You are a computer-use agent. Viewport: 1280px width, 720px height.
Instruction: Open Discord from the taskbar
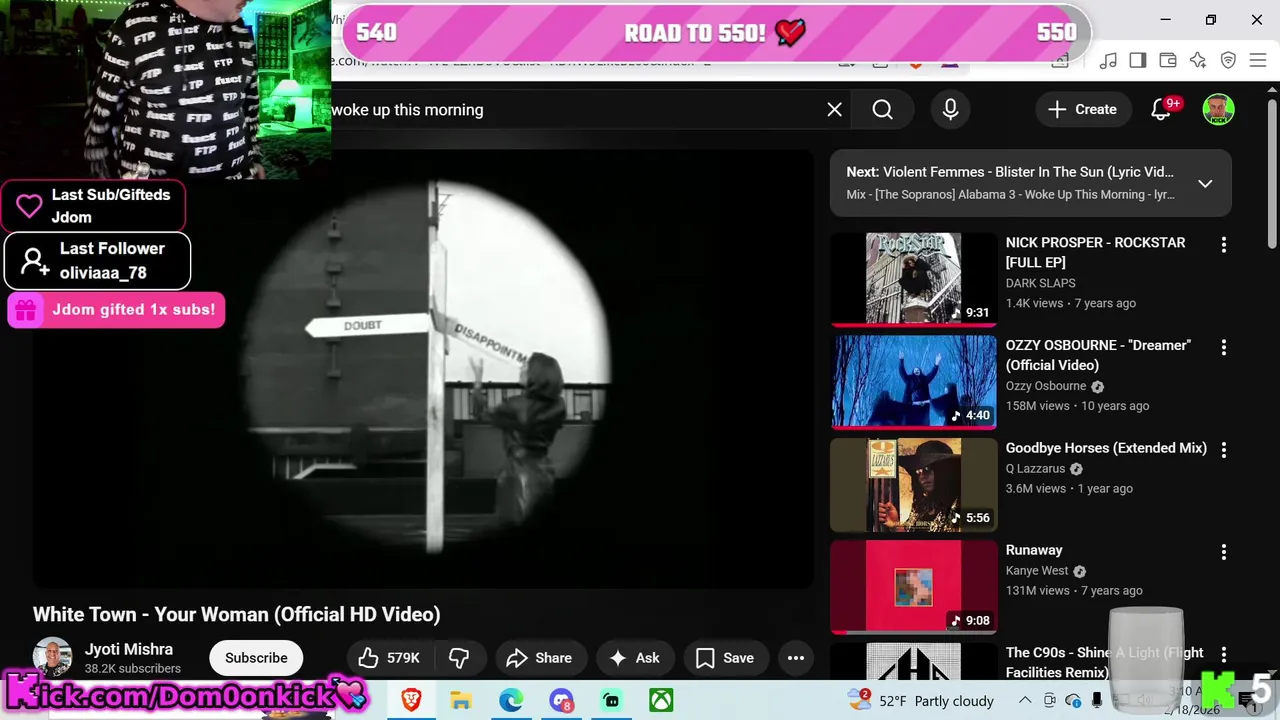[x=561, y=700]
